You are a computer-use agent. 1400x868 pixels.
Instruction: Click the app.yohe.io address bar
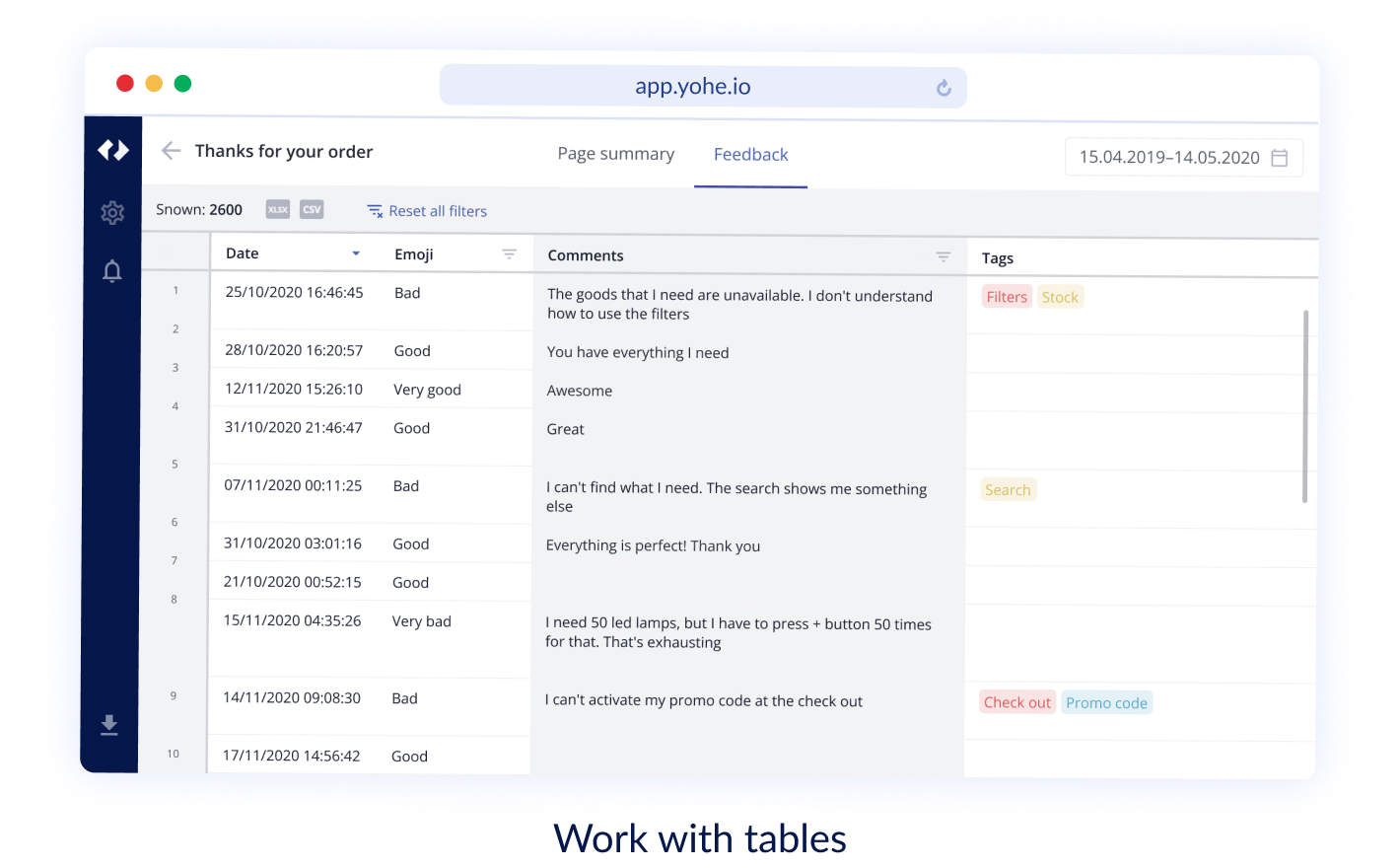coord(692,87)
